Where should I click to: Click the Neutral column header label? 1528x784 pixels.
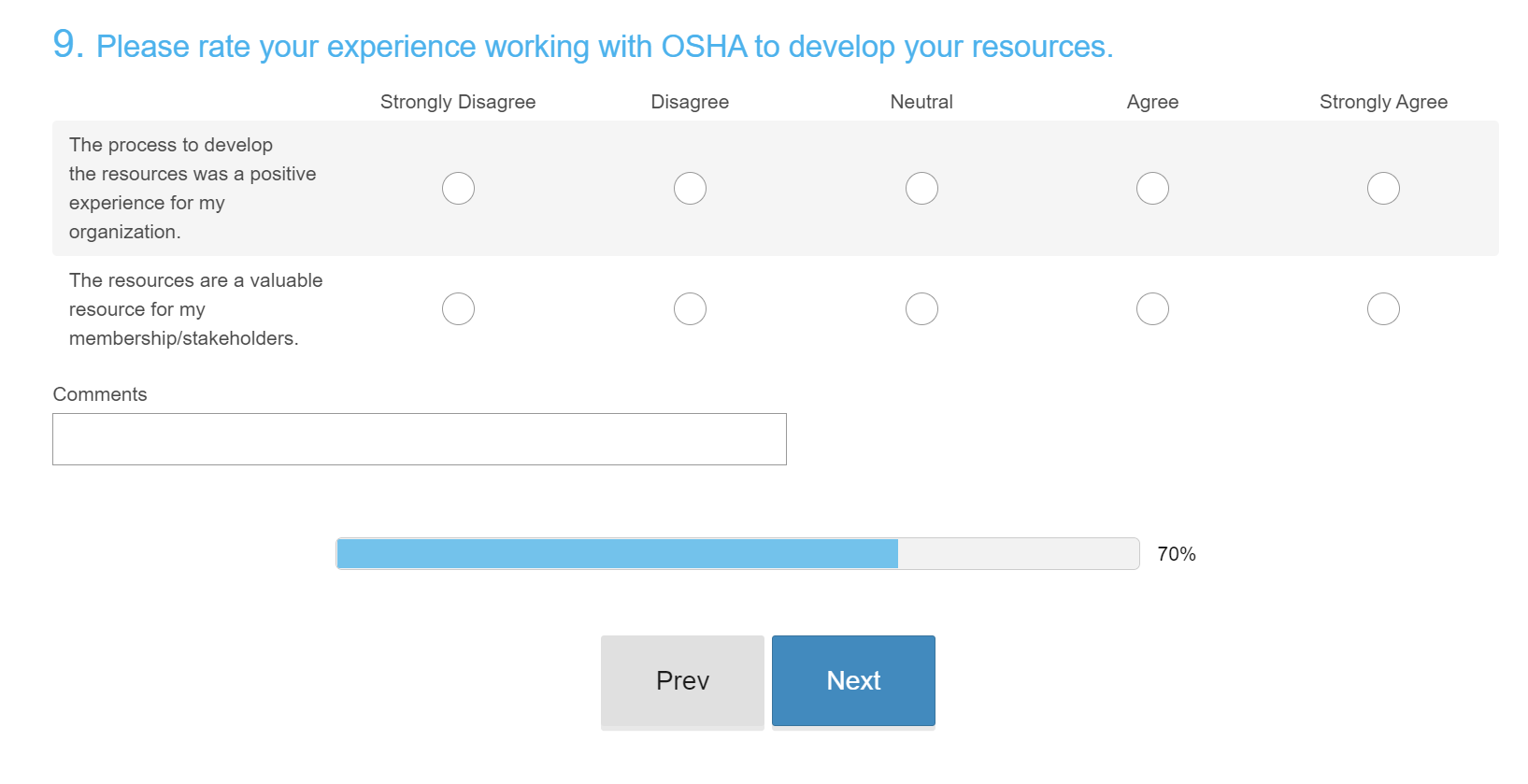pos(921,102)
